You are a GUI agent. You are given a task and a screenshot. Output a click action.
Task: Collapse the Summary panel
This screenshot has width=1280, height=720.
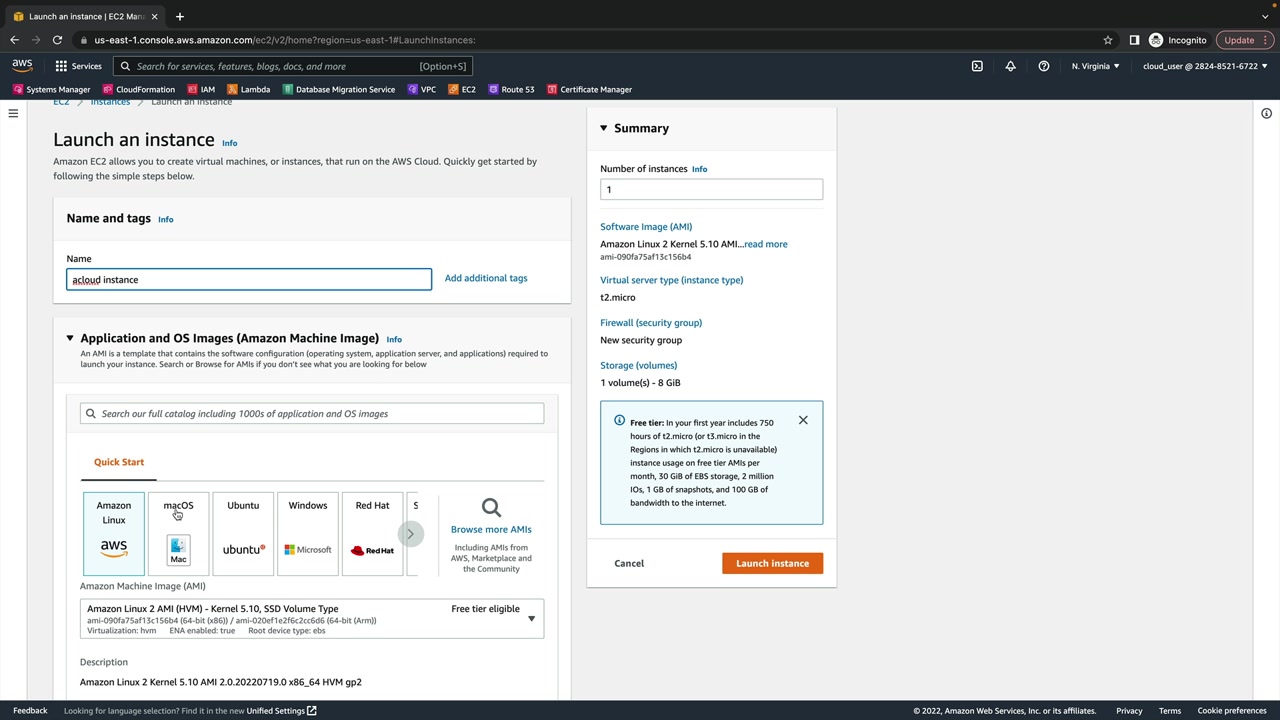[604, 128]
